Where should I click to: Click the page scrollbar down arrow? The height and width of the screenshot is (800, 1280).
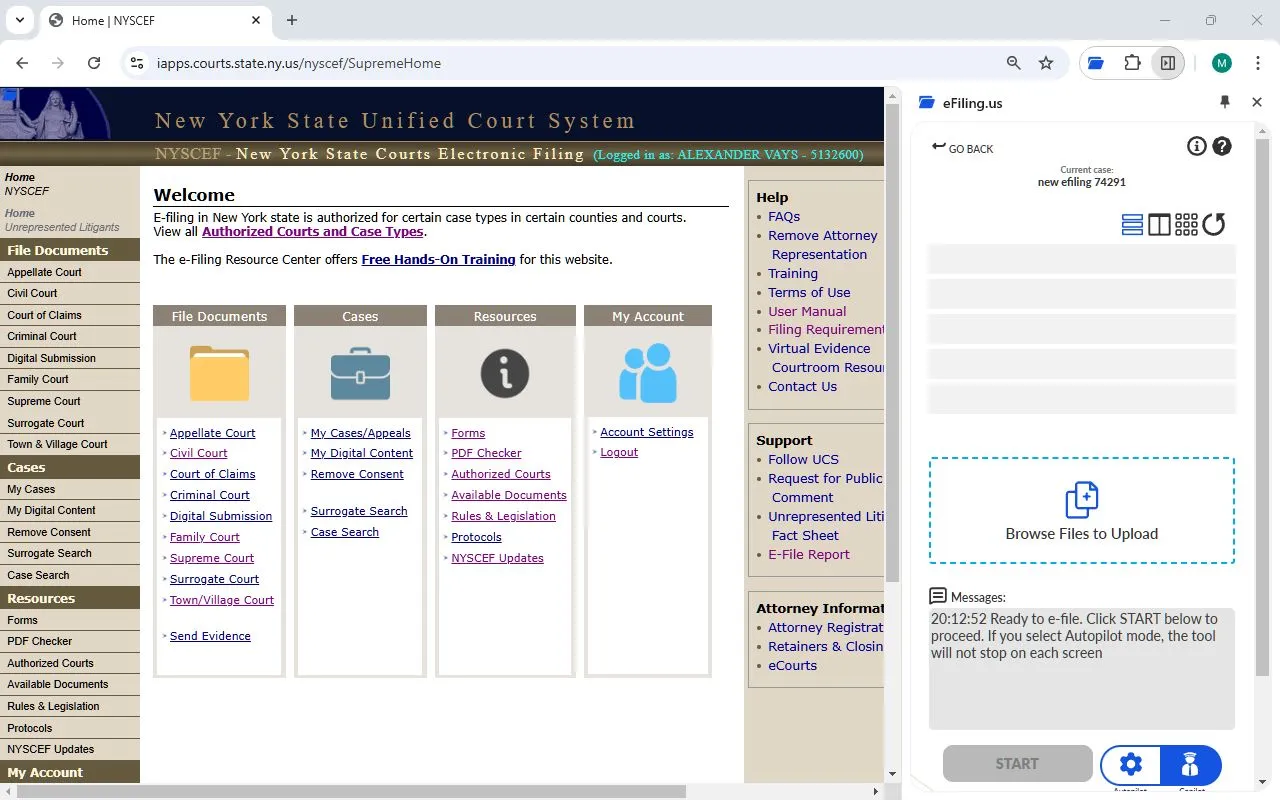tap(893, 773)
